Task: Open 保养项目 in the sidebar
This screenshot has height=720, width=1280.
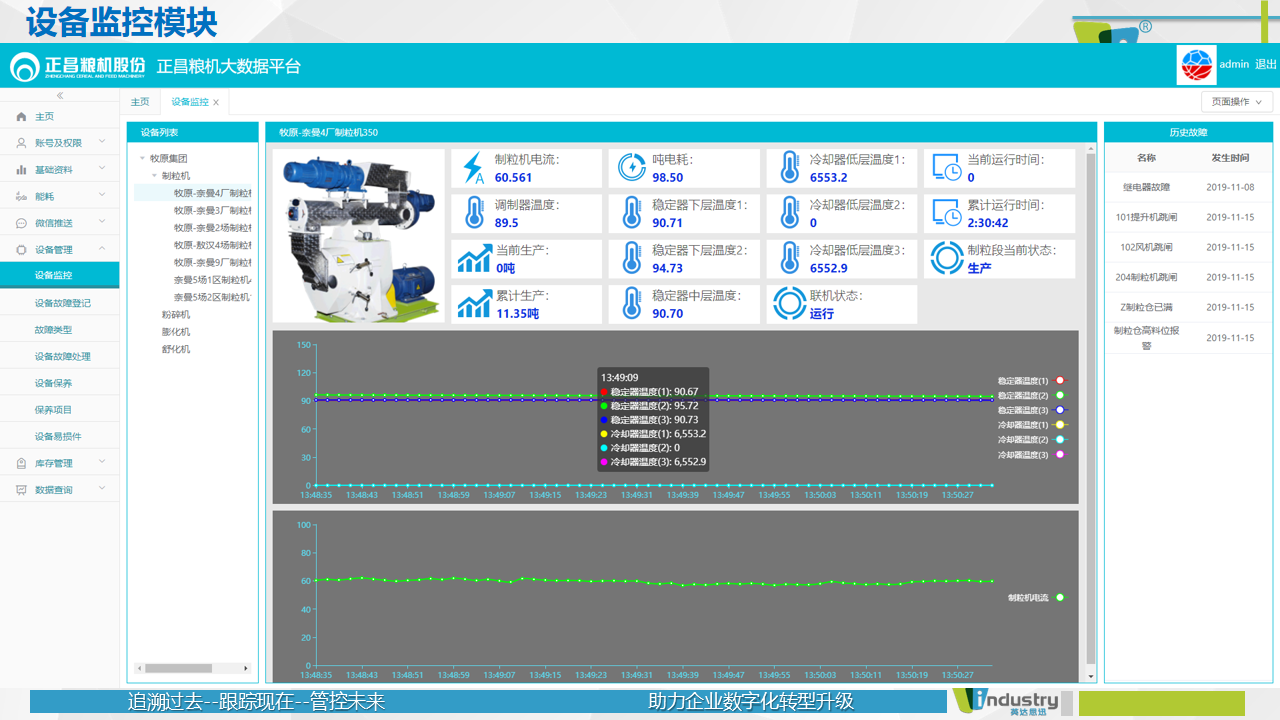Action: [60, 410]
